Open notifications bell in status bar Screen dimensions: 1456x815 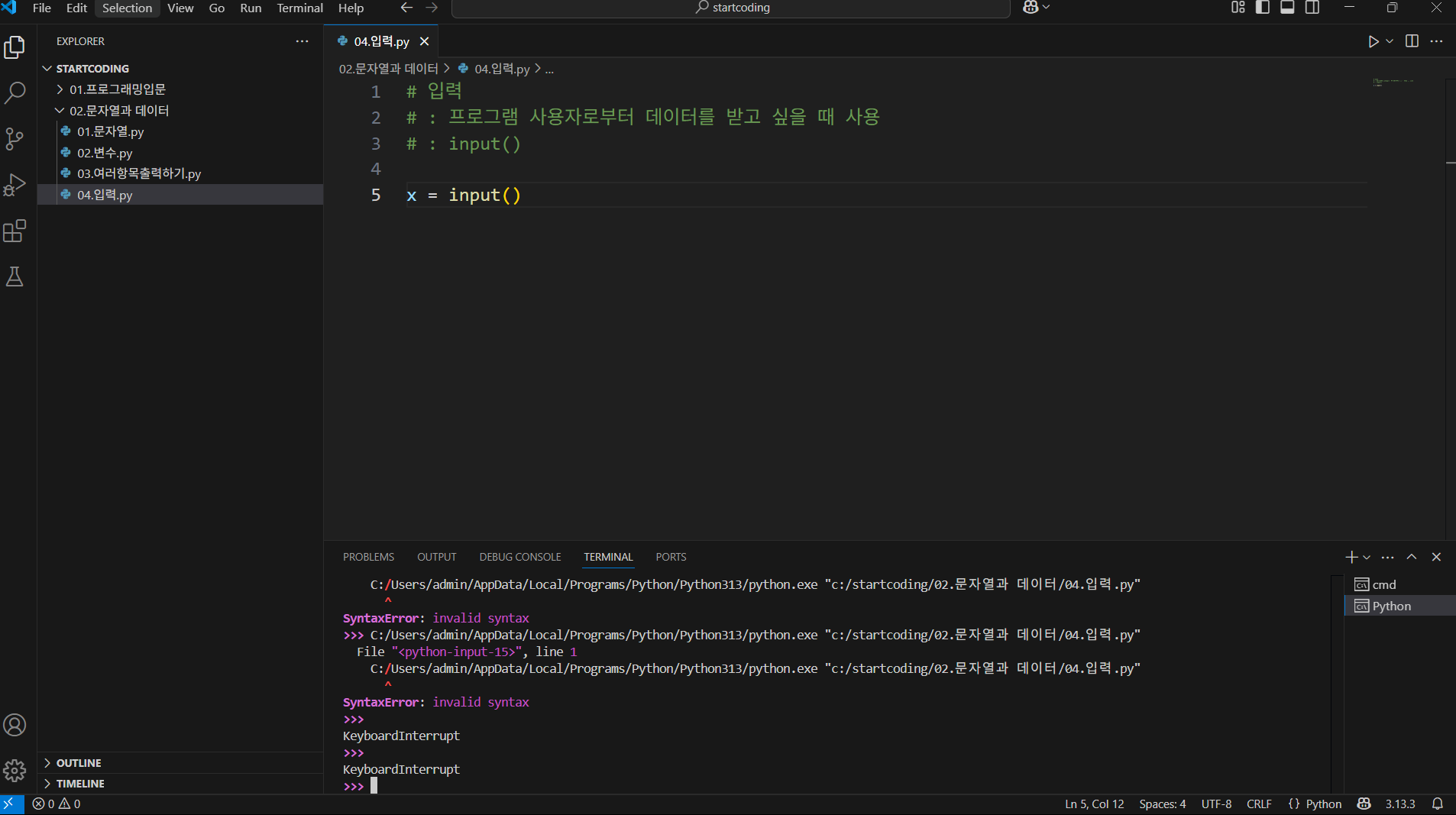1437,804
